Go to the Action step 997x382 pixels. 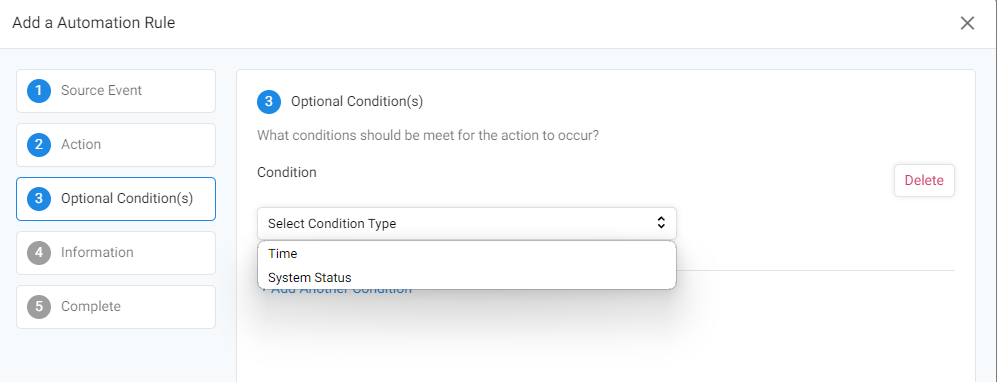[116, 145]
